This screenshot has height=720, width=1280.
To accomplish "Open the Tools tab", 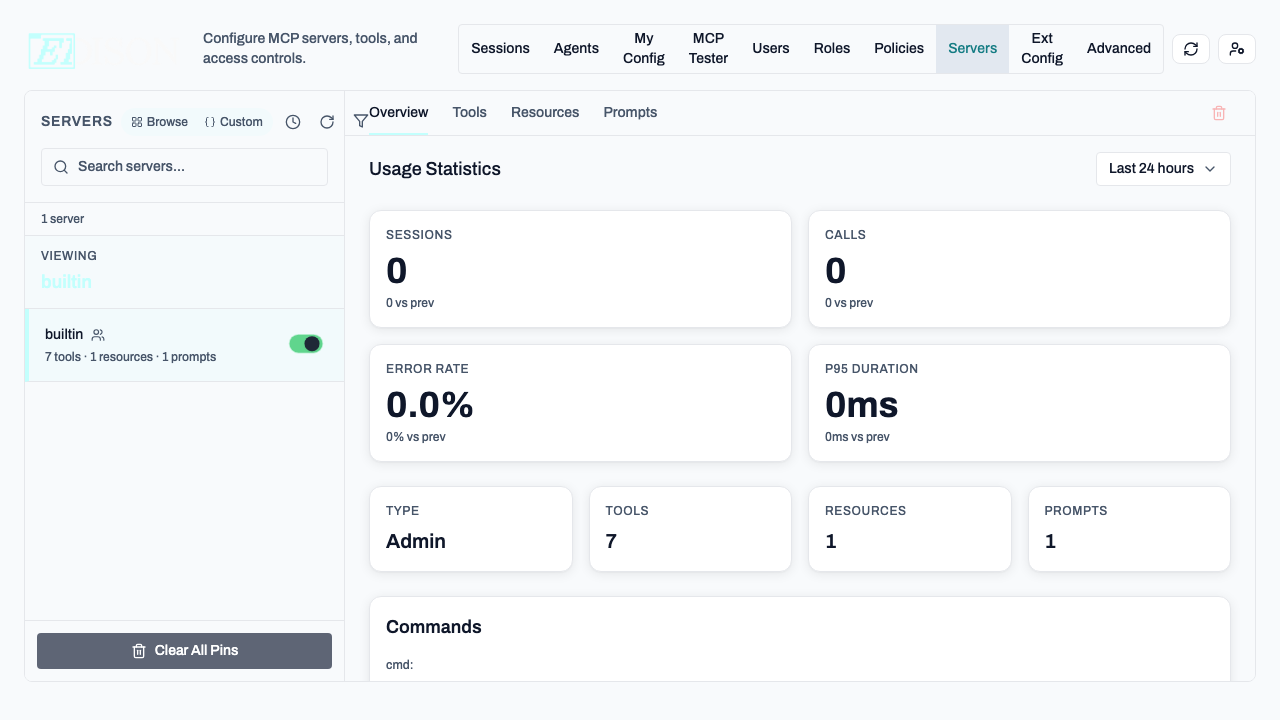I will [x=469, y=113].
